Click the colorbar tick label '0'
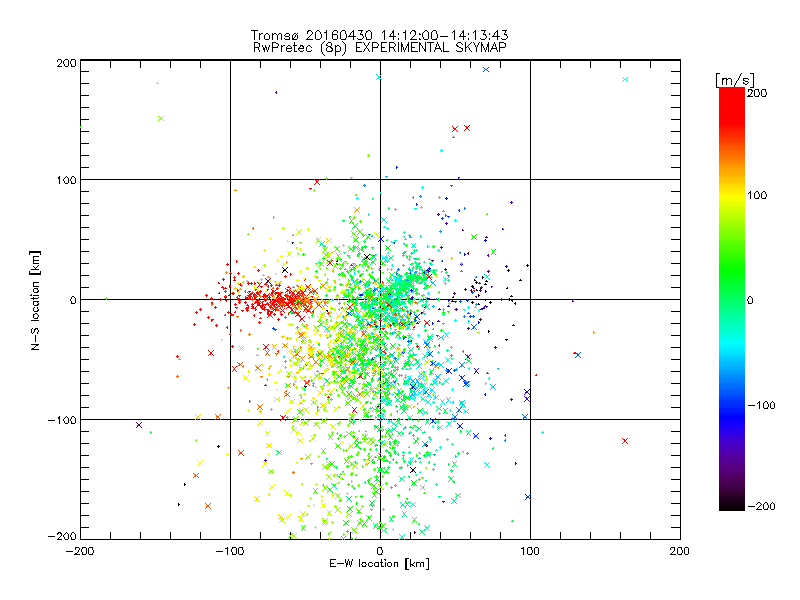This screenshot has height=600, width=800. pos(750,300)
